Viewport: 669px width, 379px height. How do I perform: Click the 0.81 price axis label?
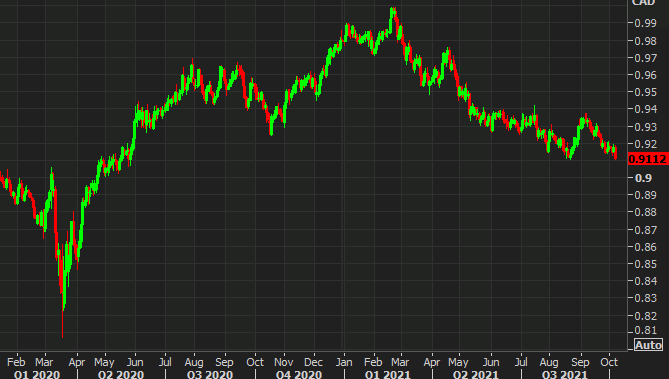point(645,330)
